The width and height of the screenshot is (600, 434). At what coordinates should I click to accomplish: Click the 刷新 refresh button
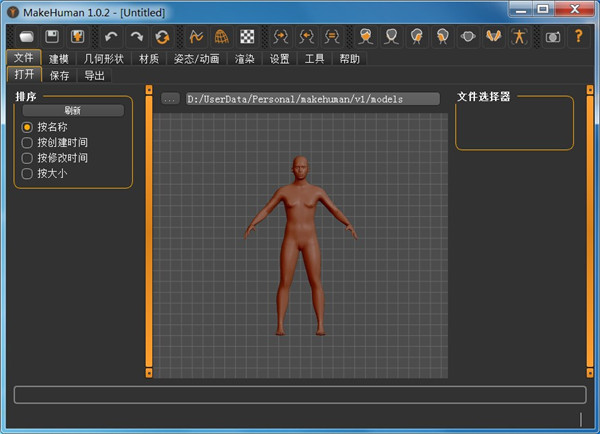(72, 110)
